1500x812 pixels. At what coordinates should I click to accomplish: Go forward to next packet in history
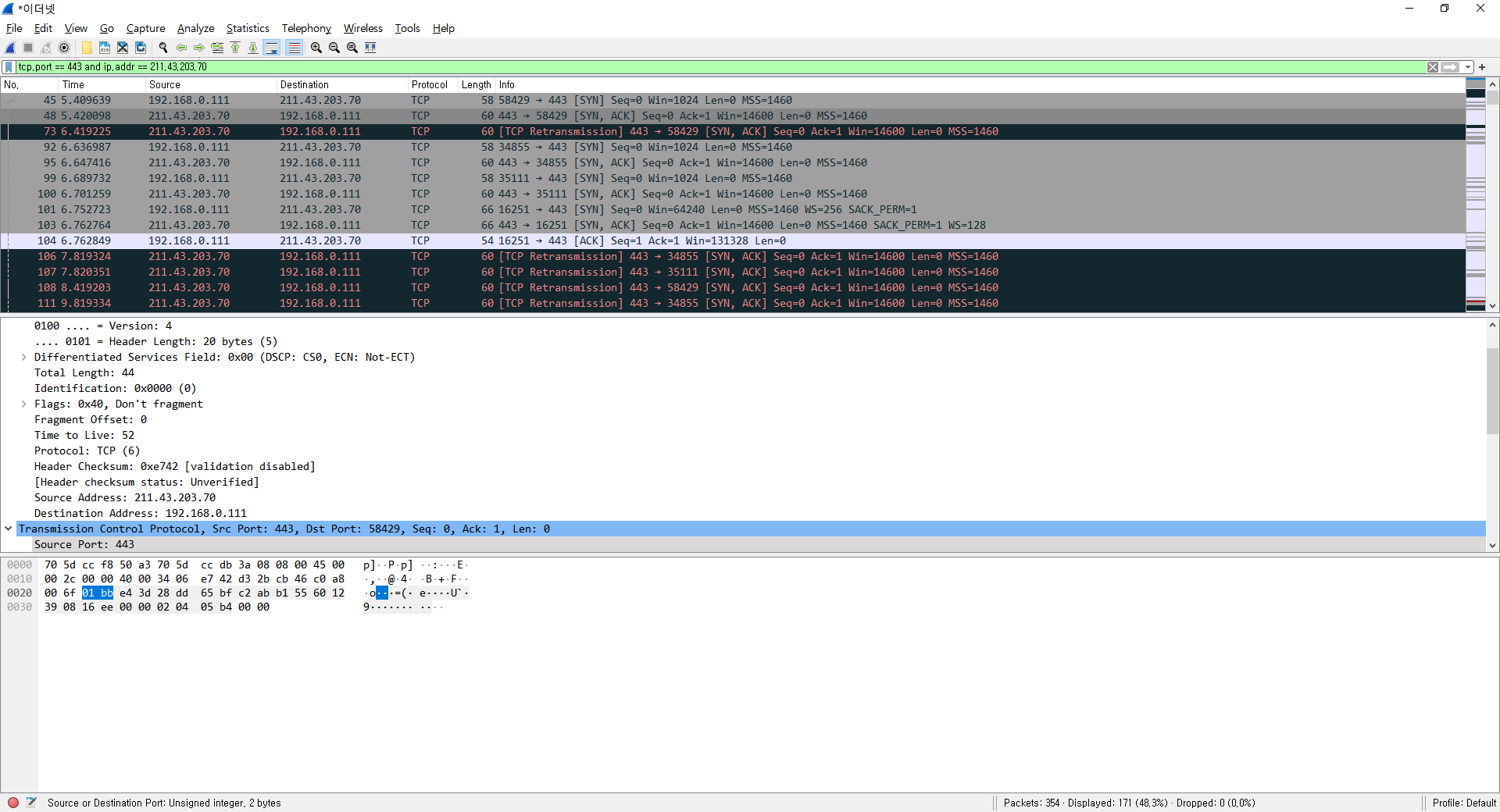point(199,48)
